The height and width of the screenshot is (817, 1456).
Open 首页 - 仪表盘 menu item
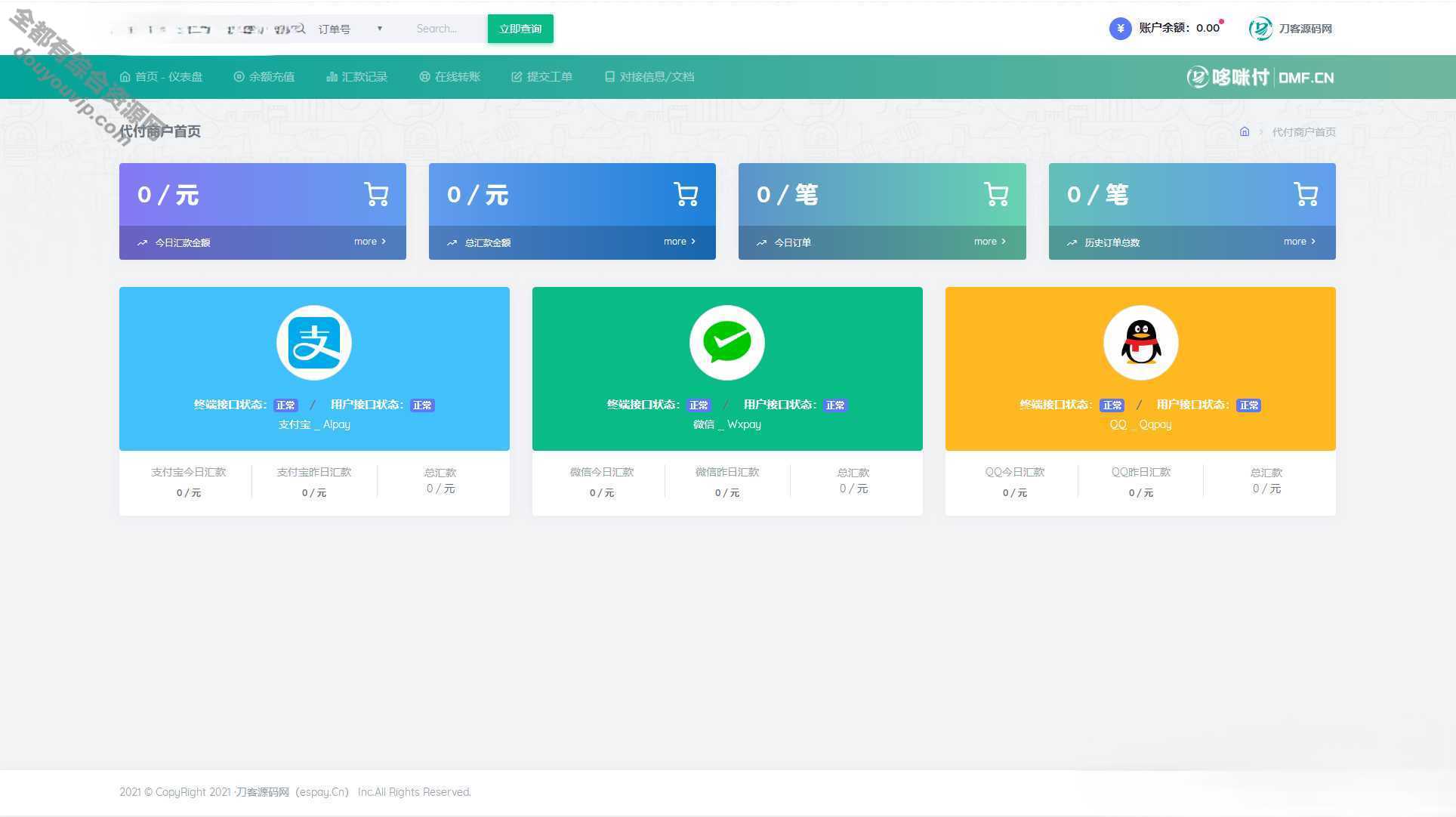[161, 76]
